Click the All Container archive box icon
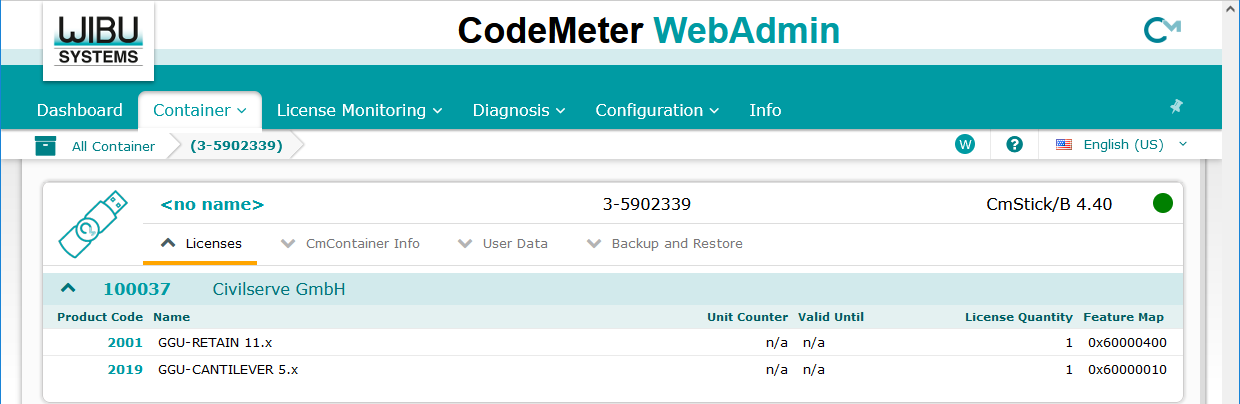 click(x=45, y=146)
